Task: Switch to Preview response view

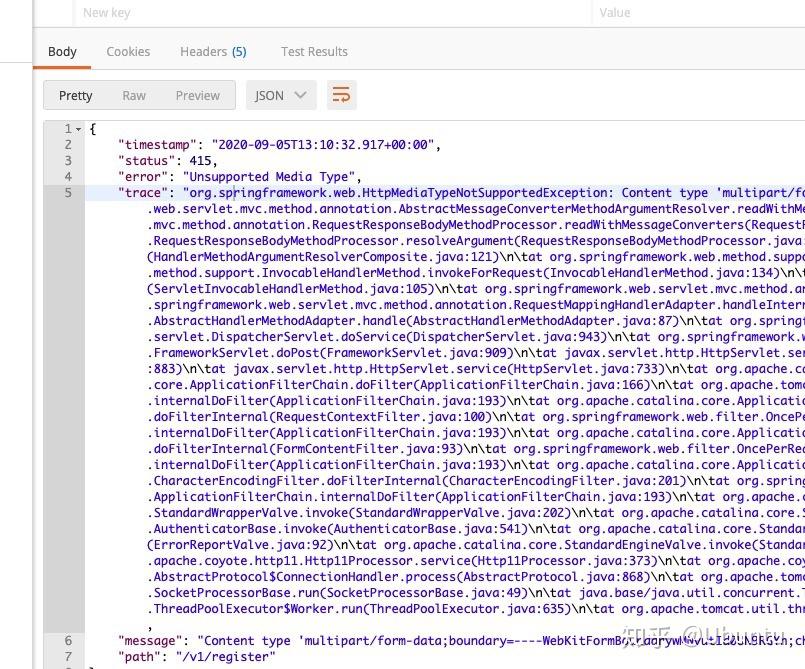Action: point(197,94)
